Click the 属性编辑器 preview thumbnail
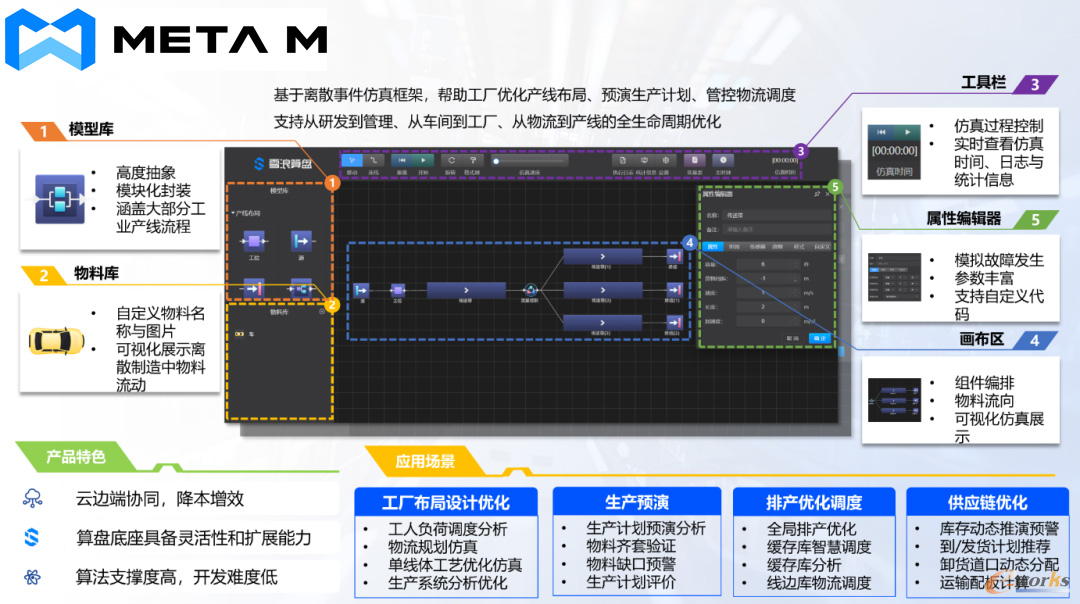The height and width of the screenshot is (604, 1080). click(894, 277)
